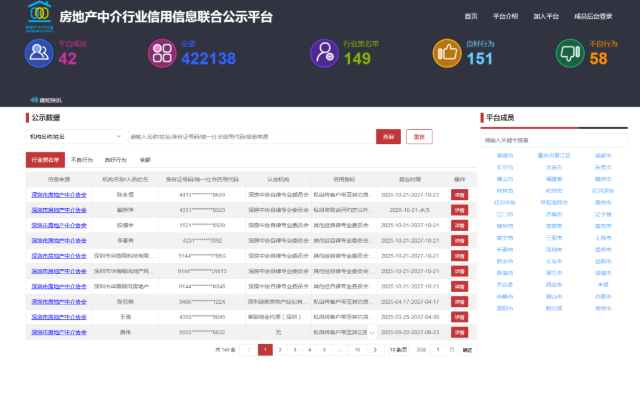Open 合肥市 member link
This screenshot has height=399, width=641.
pos(603,296)
